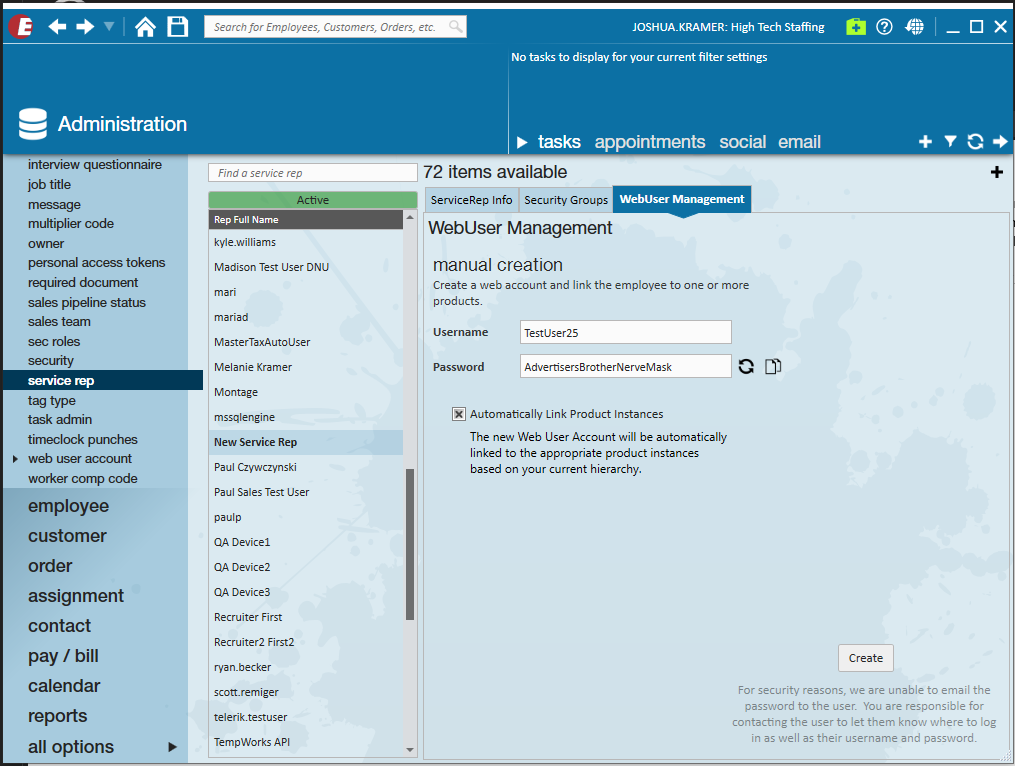1015x766 pixels.
Task: Open security in sidebar
Action: pyautogui.click(x=50, y=361)
